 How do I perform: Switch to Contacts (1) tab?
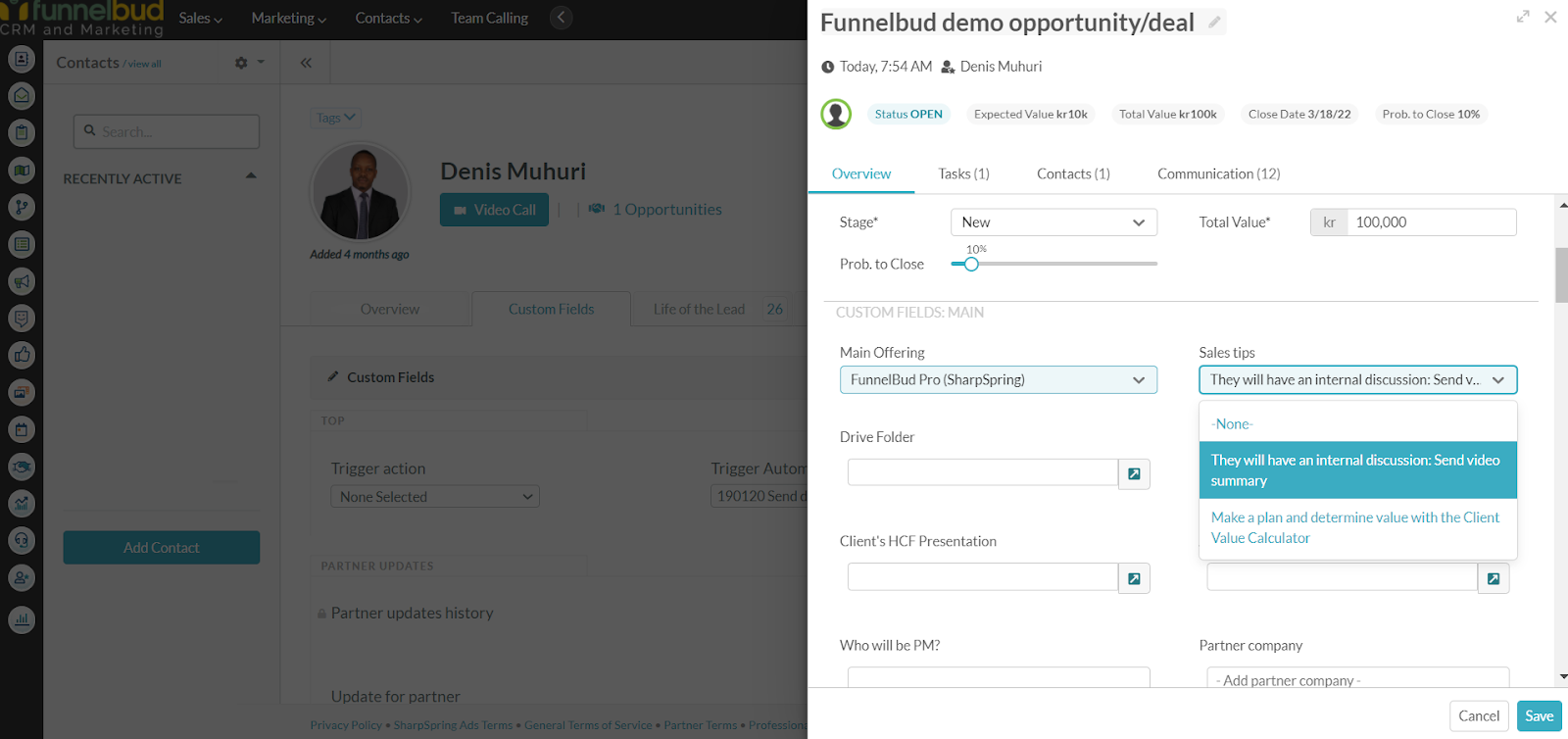click(1073, 173)
